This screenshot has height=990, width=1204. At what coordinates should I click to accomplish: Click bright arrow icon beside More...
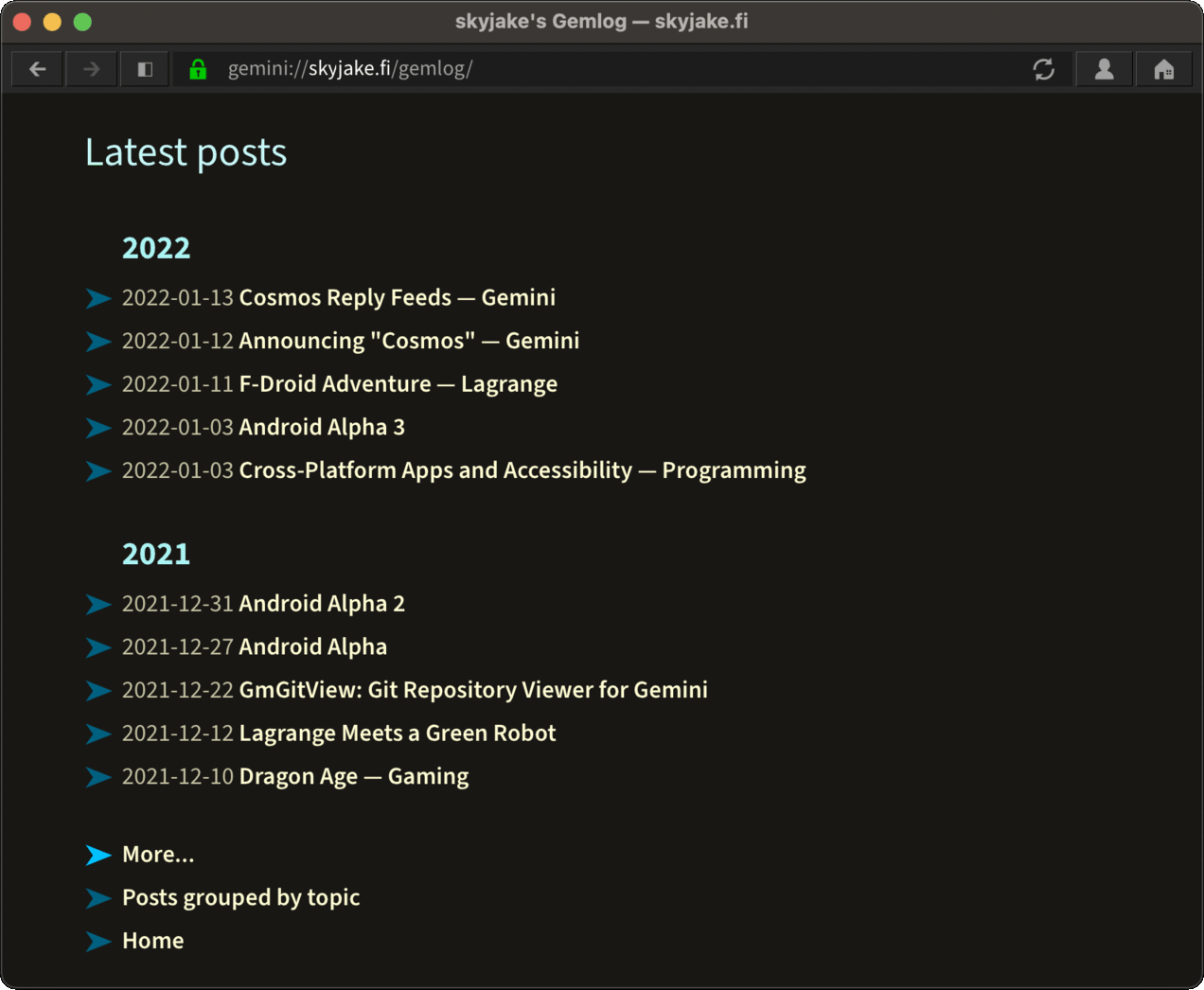click(x=98, y=856)
